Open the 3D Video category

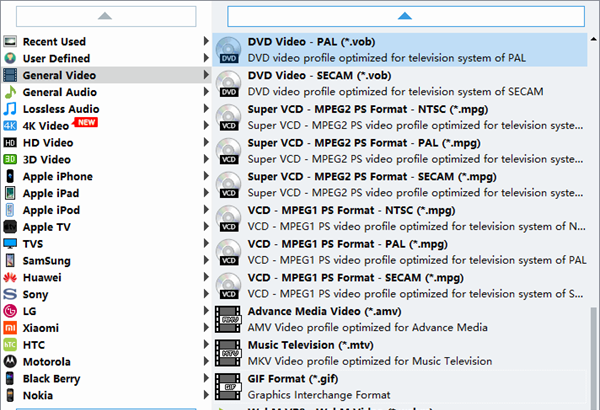[106, 159]
